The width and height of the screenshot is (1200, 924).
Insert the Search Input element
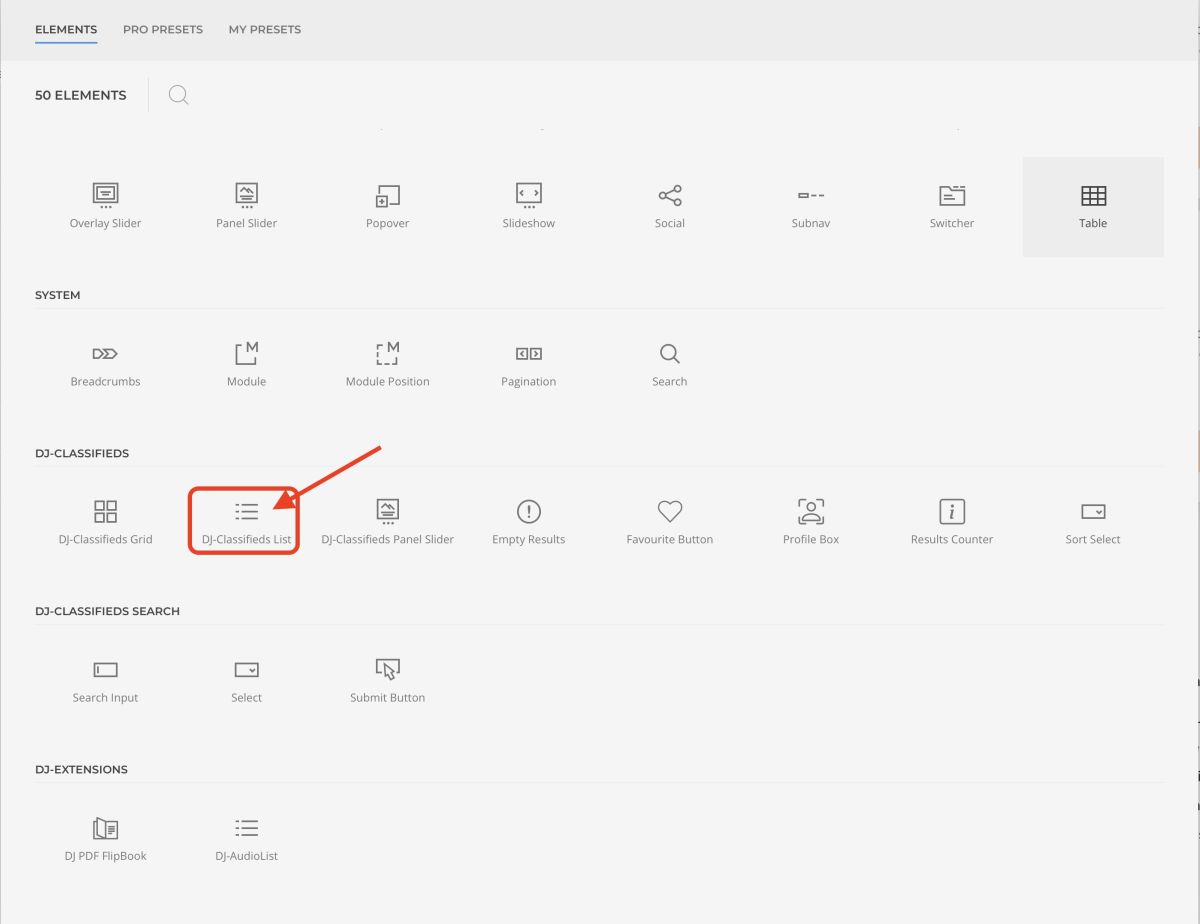click(x=105, y=681)
